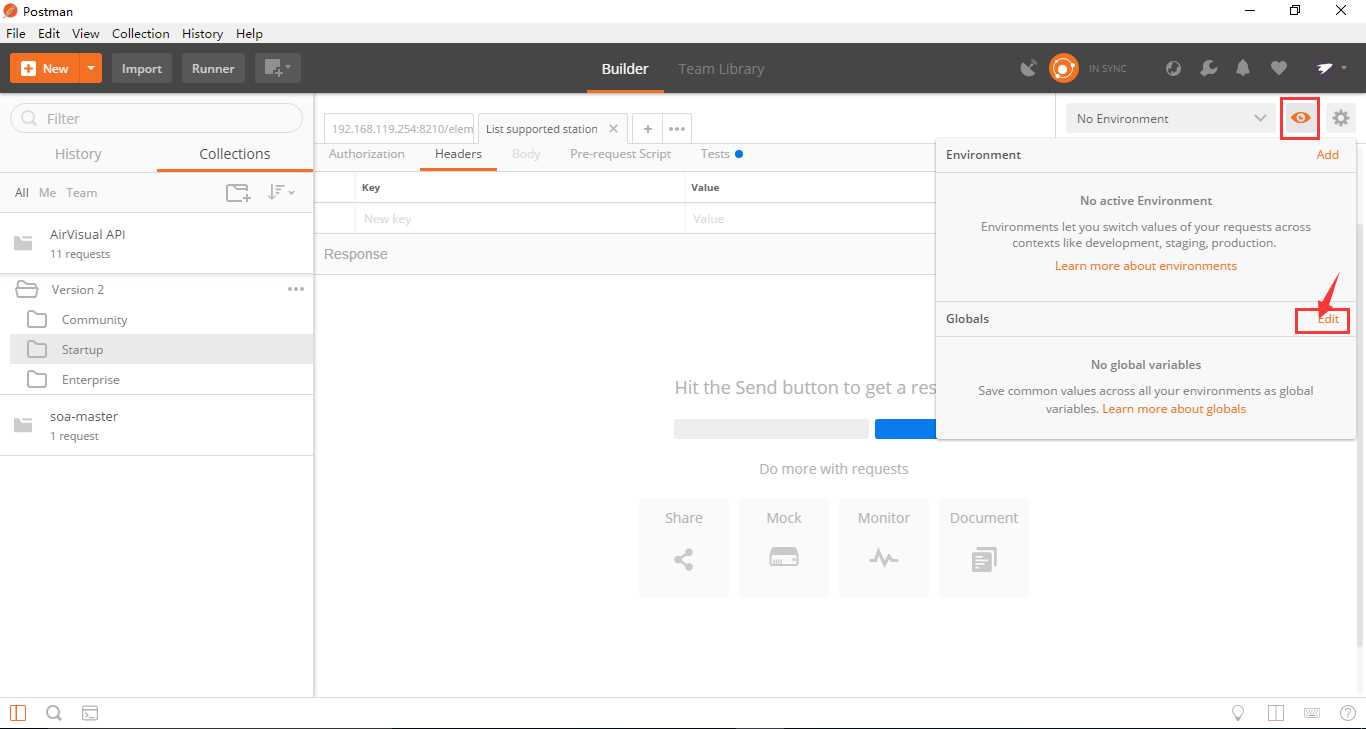
Task: Filter collections by Team
Action: click(82, 193)
